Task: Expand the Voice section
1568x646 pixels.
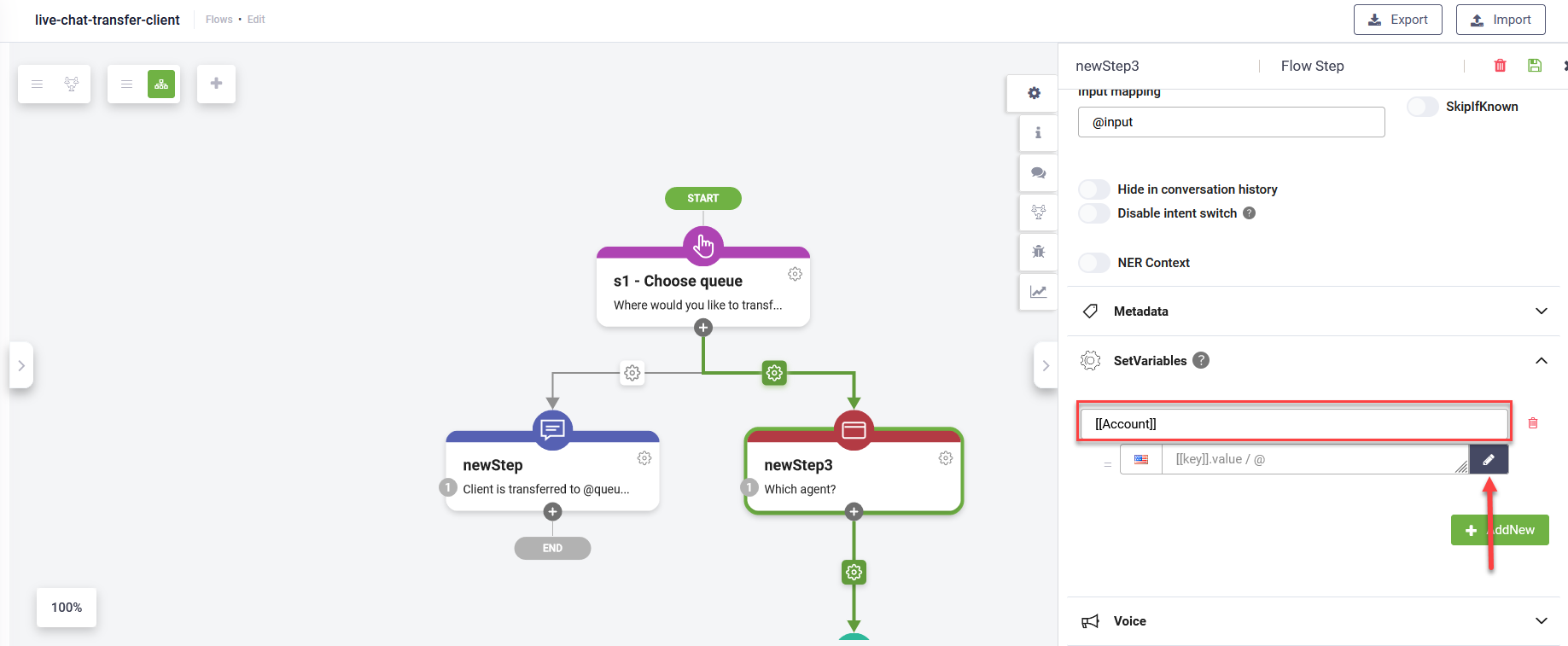Action: (x=1541, y=621)
